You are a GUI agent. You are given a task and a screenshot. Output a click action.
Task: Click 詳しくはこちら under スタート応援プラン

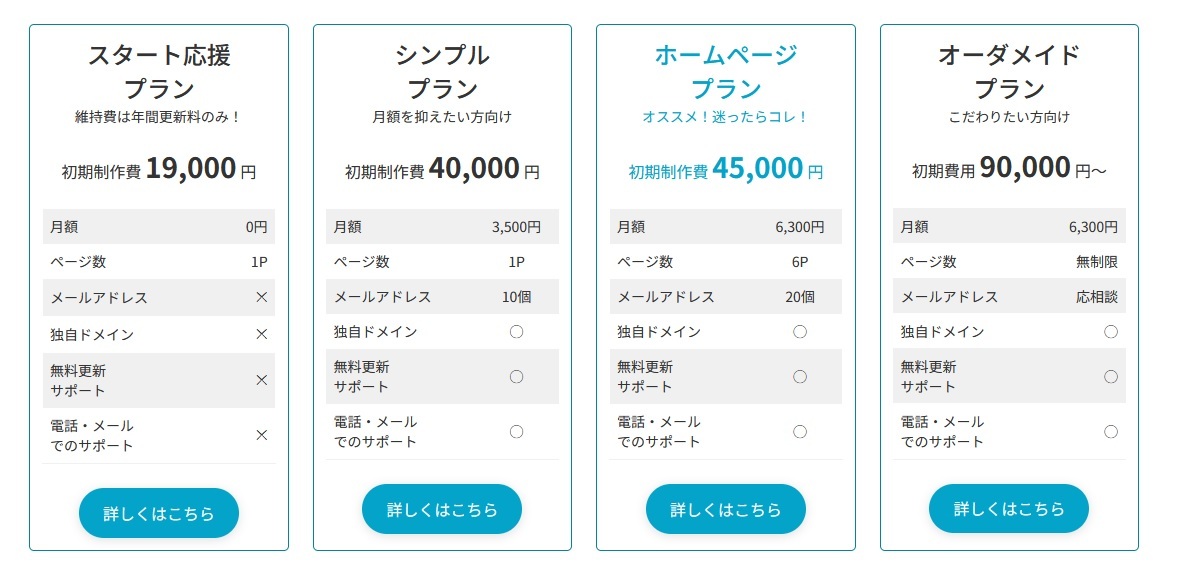159,513
